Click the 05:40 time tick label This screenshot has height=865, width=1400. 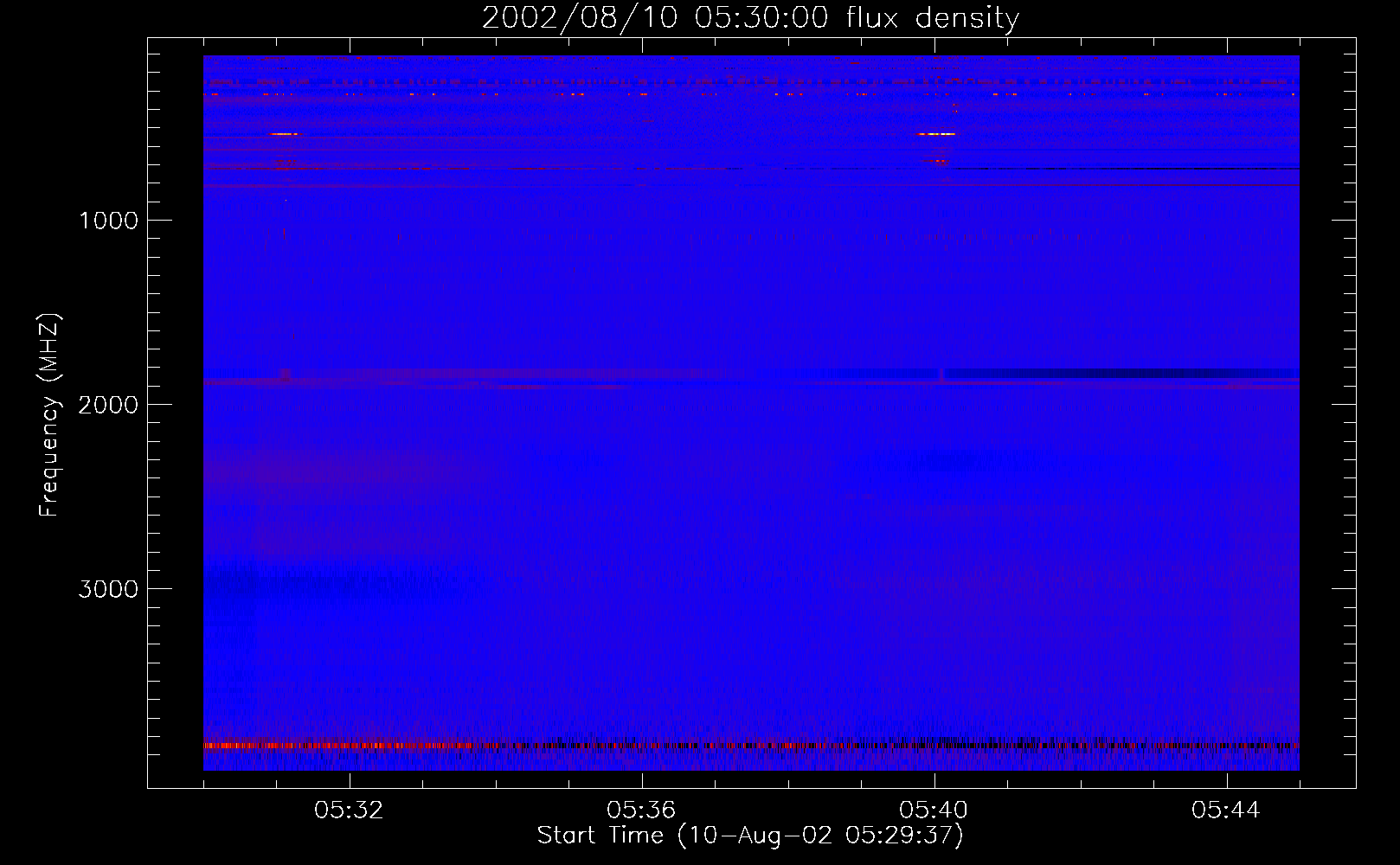pos(934,811)
